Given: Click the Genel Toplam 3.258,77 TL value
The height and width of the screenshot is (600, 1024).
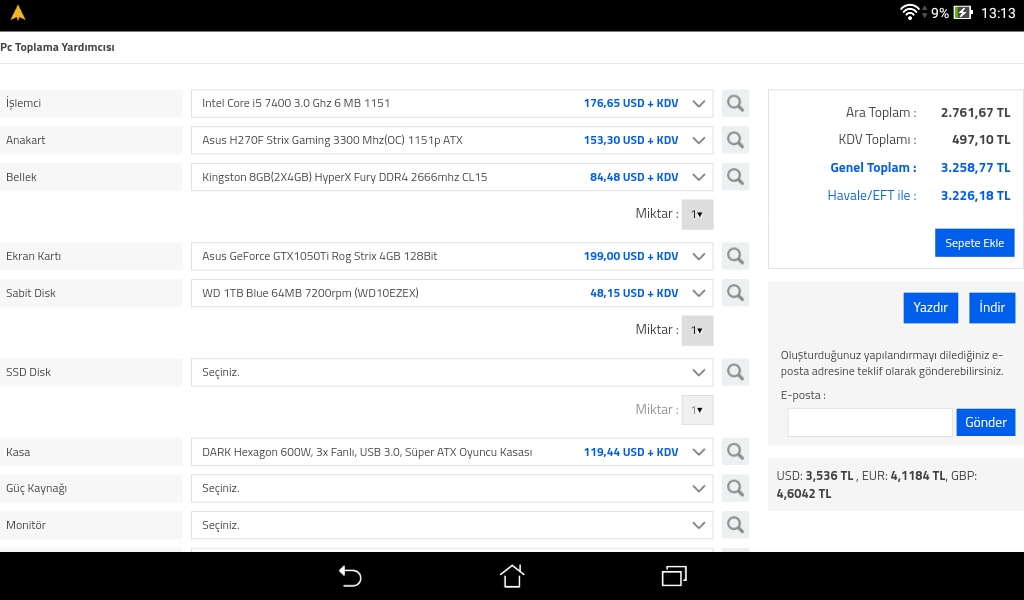Looking at the screenshot, I should pos(975,168).
